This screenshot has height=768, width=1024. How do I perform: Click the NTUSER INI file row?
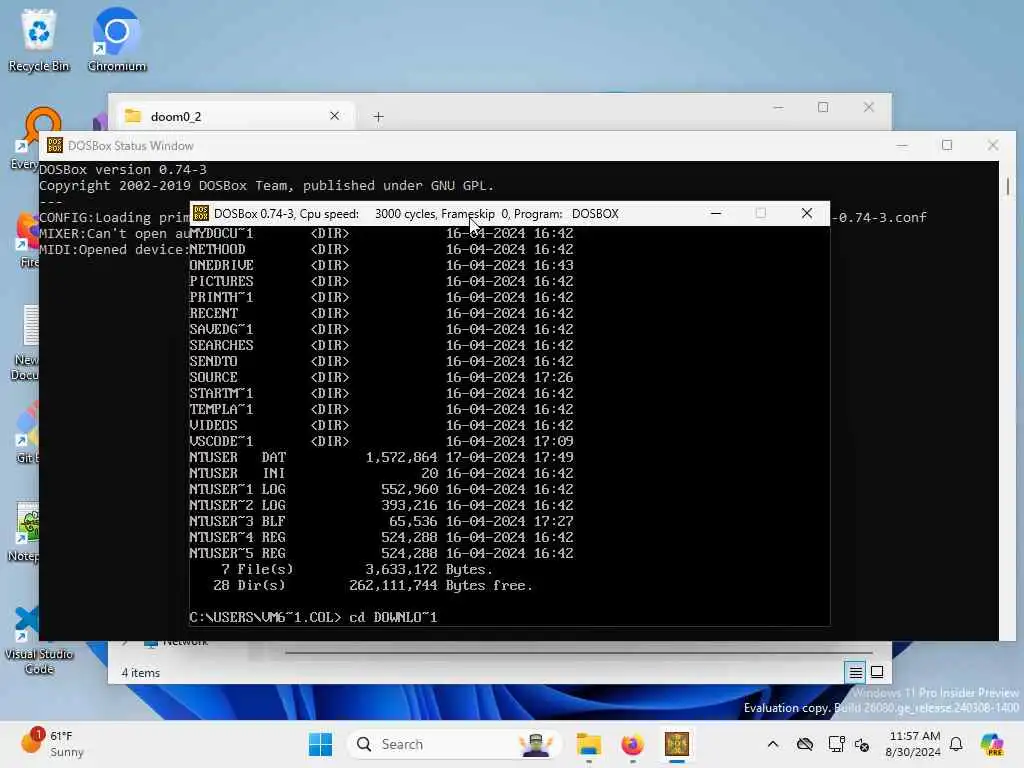click(x=381, y=473)
